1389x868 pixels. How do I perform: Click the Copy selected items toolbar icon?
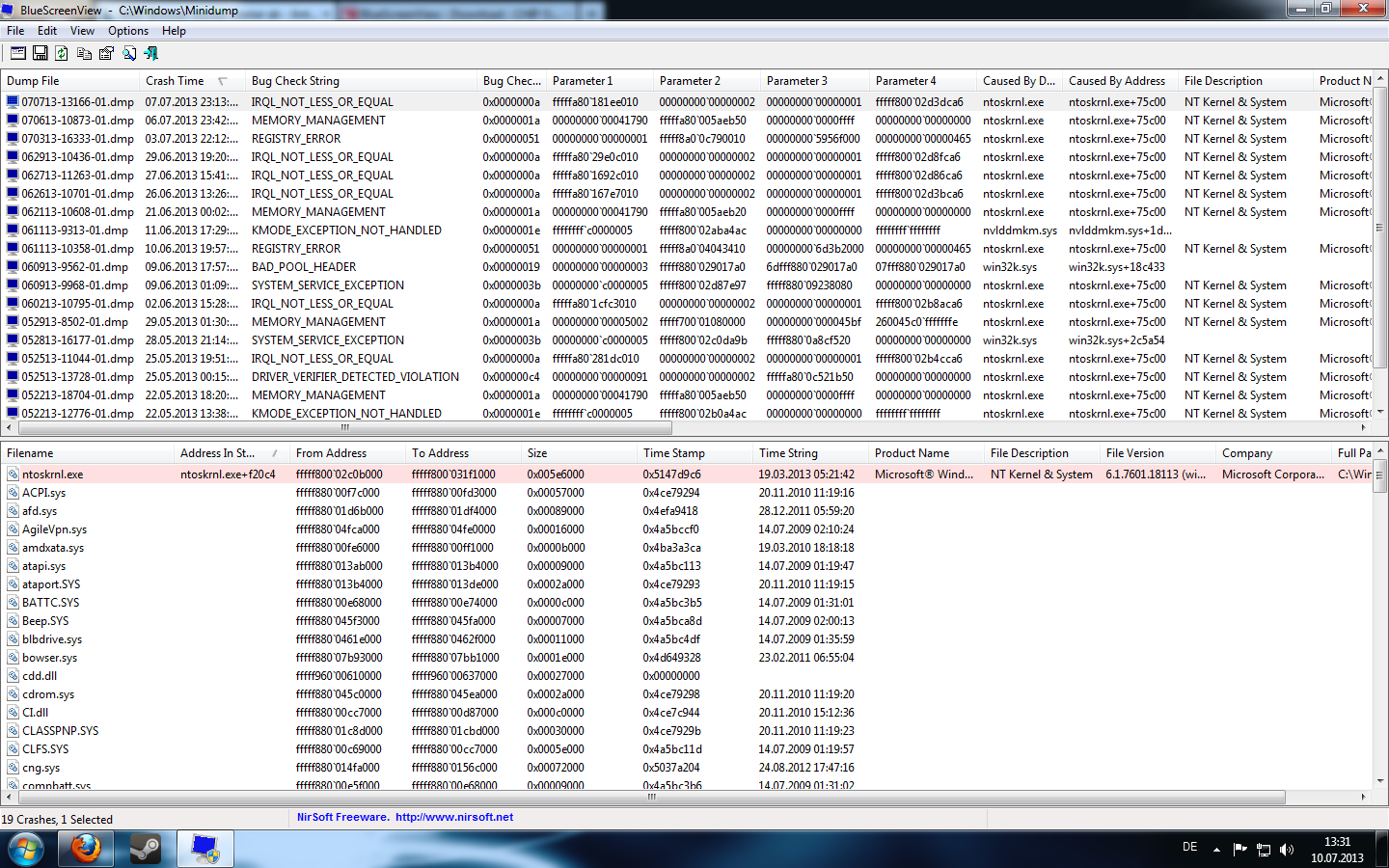pos(85,53)
